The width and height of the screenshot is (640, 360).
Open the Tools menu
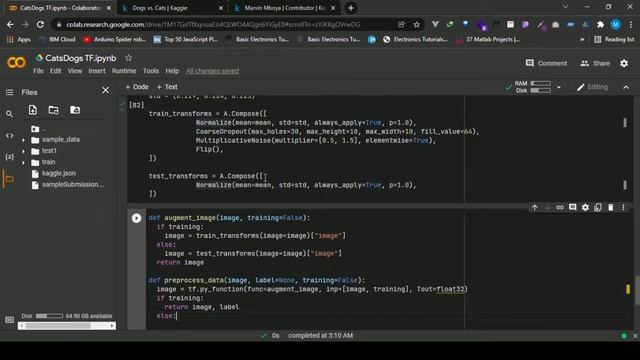click(x=151, y=71)
